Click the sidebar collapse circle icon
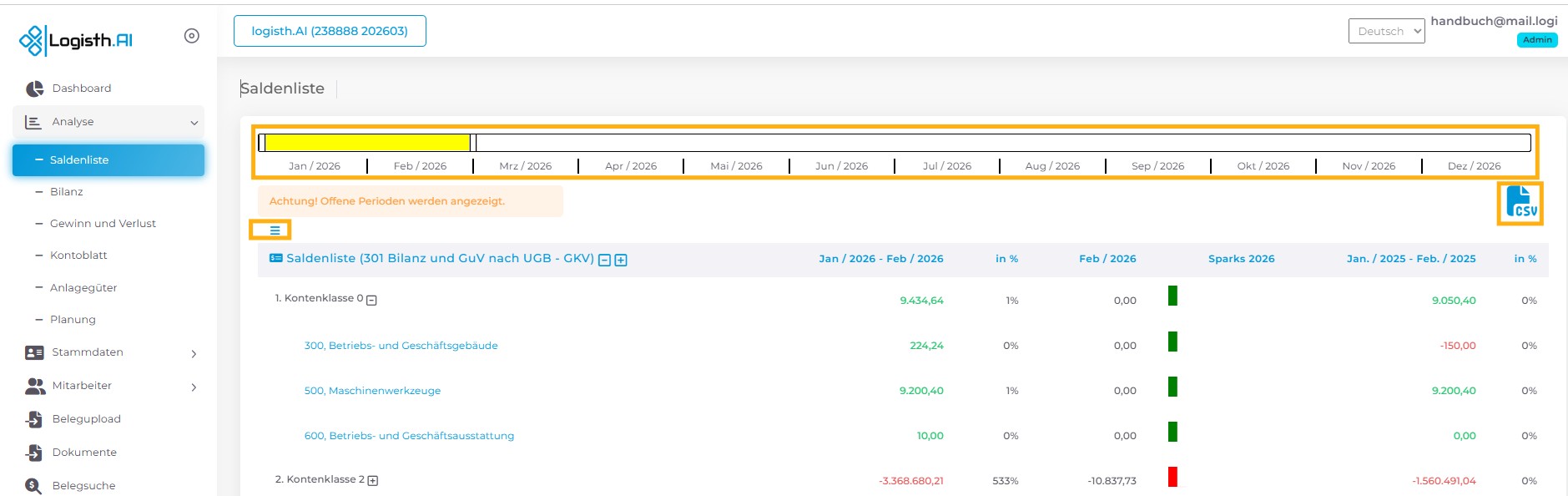Viewport: 1568px width, 496px height. tap(192, 36)
